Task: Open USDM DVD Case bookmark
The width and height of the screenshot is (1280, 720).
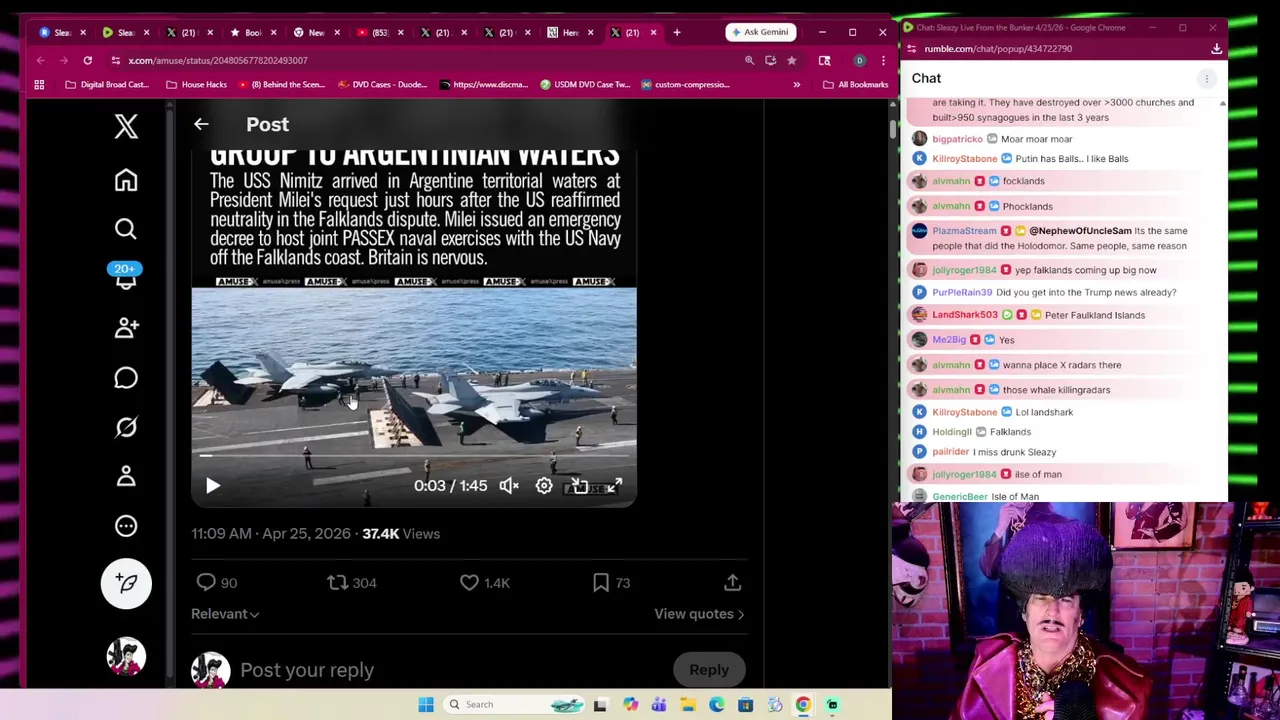Action: pyautogui.click(x=586, y=85)
